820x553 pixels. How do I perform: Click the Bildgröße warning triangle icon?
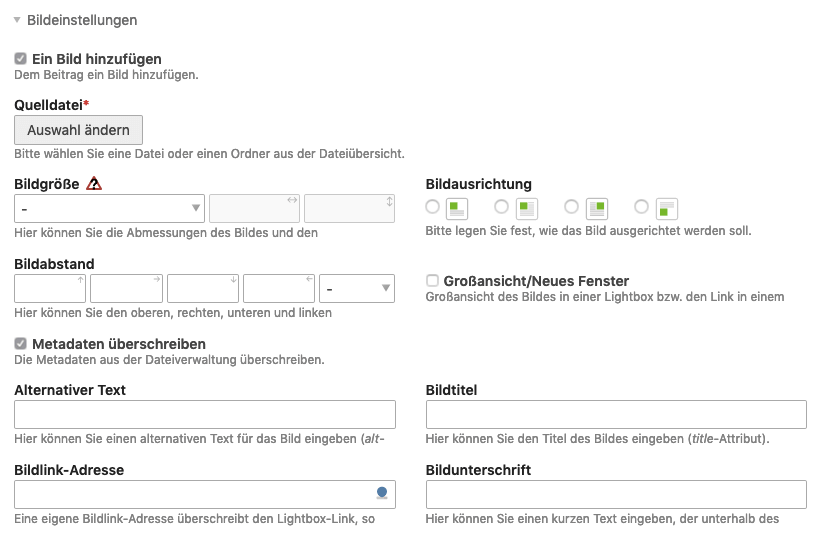pos(94,184)
